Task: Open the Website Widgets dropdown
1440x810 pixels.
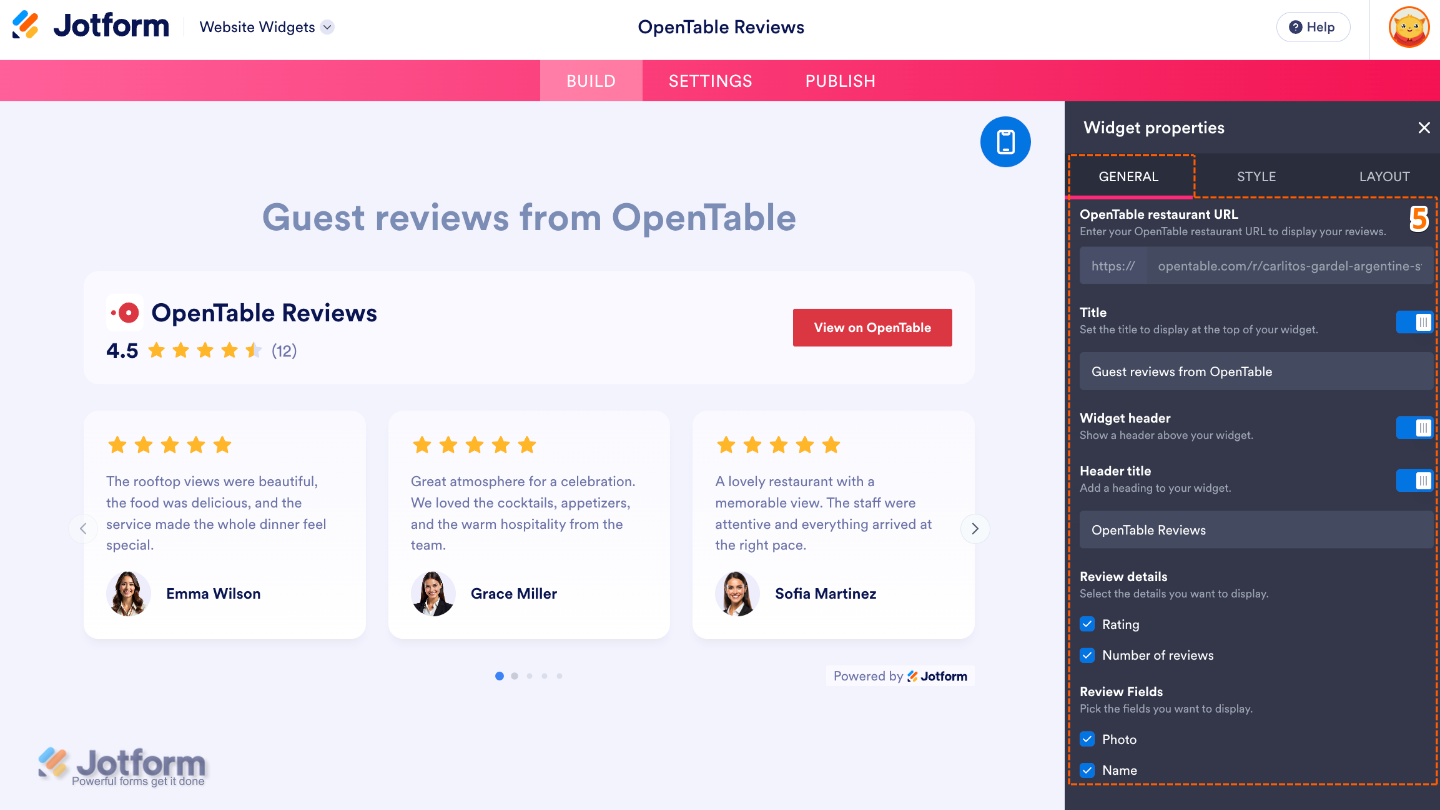Action: (x=266, y=27)
